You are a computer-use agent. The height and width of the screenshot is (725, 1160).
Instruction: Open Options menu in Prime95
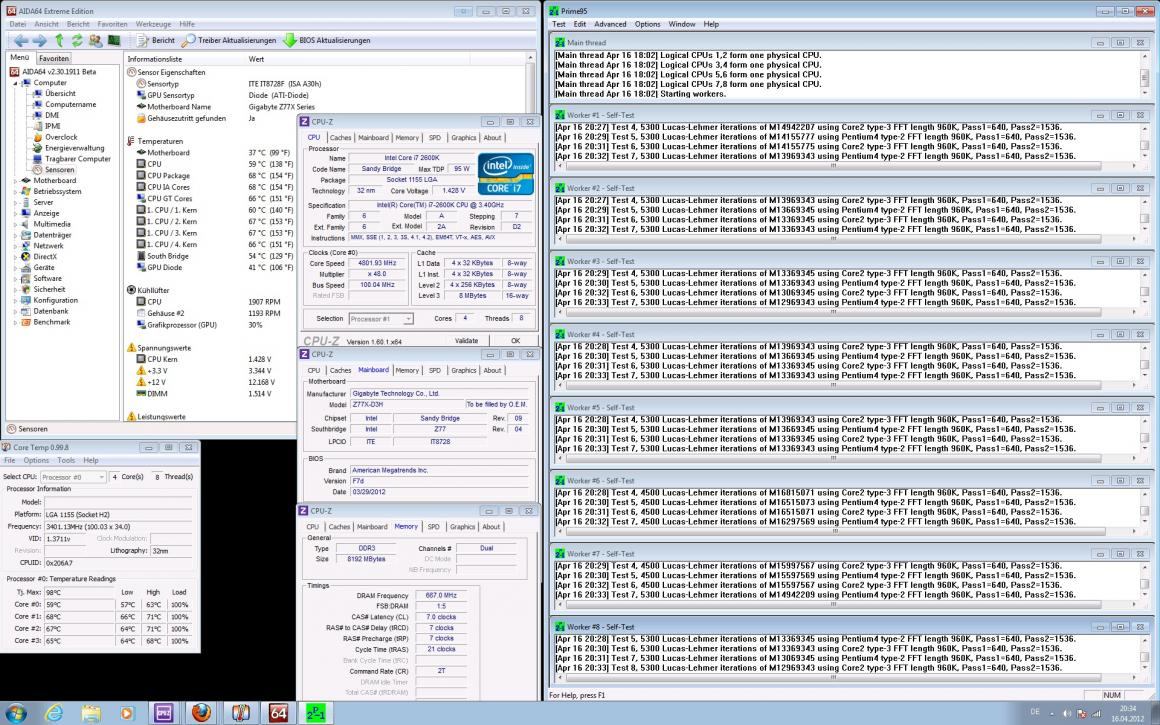(647, 24)
